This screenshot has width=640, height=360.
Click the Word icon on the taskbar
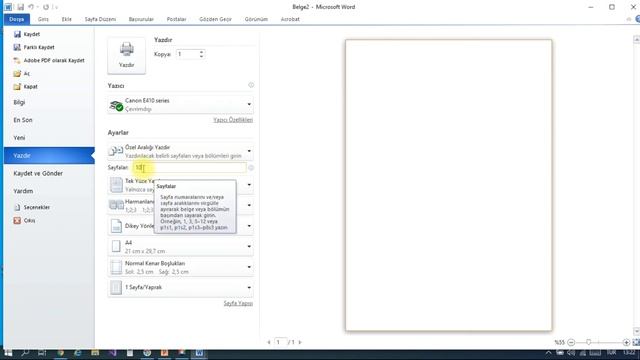(199, 353)
